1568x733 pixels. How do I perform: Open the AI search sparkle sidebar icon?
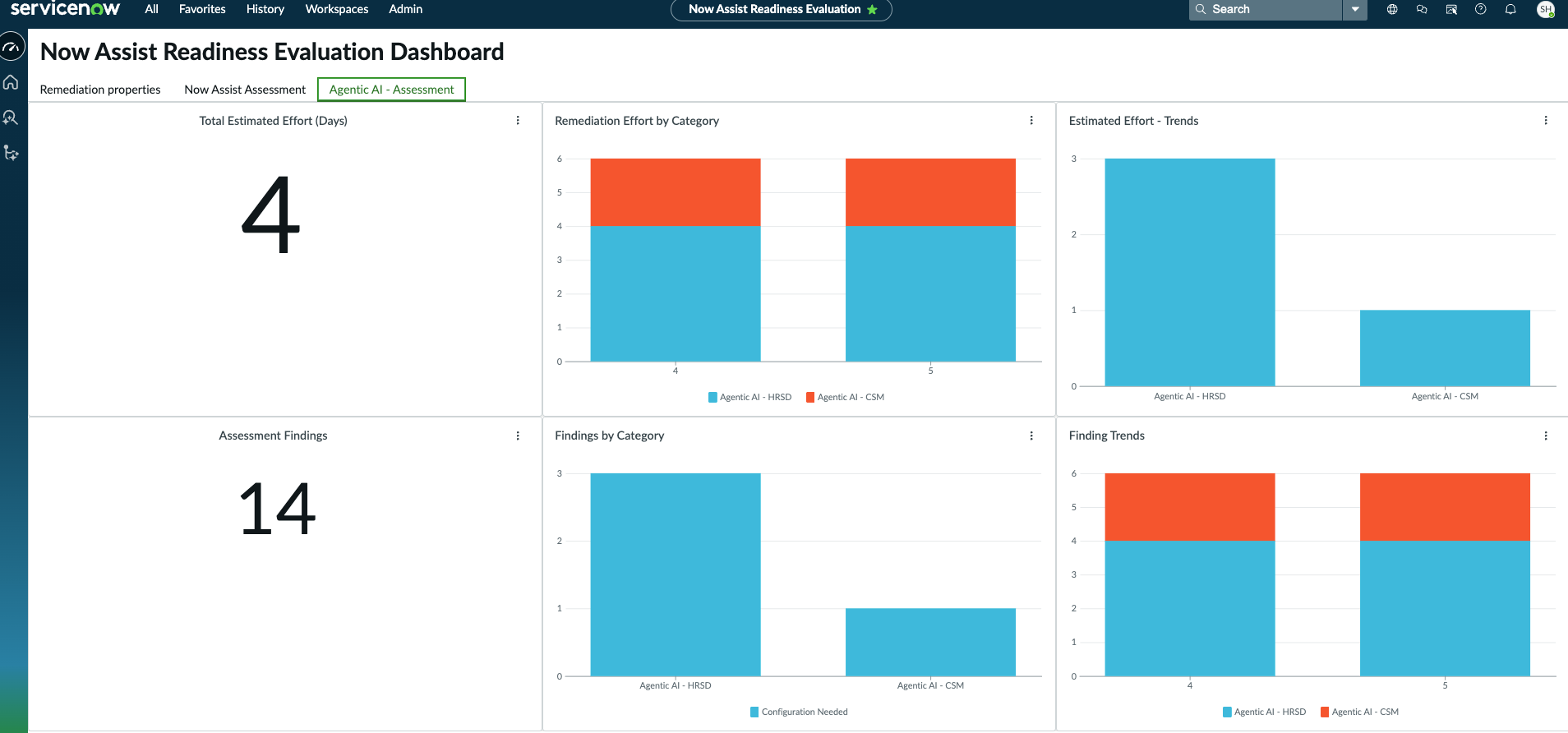click(12, 118)
